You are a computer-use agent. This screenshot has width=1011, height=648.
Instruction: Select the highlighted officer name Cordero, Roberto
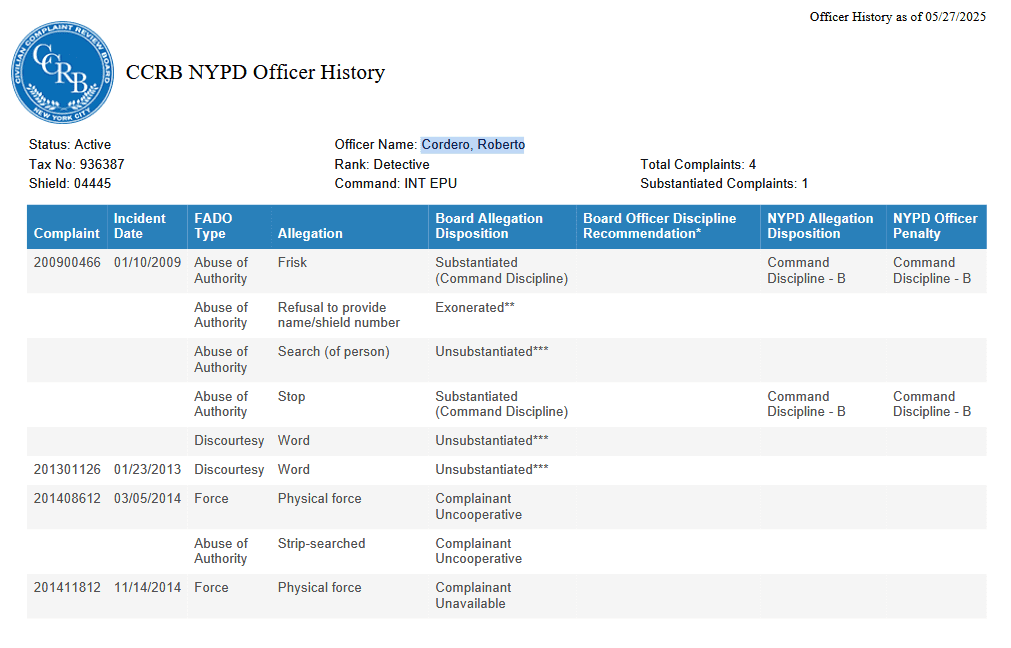click(473, 144)
